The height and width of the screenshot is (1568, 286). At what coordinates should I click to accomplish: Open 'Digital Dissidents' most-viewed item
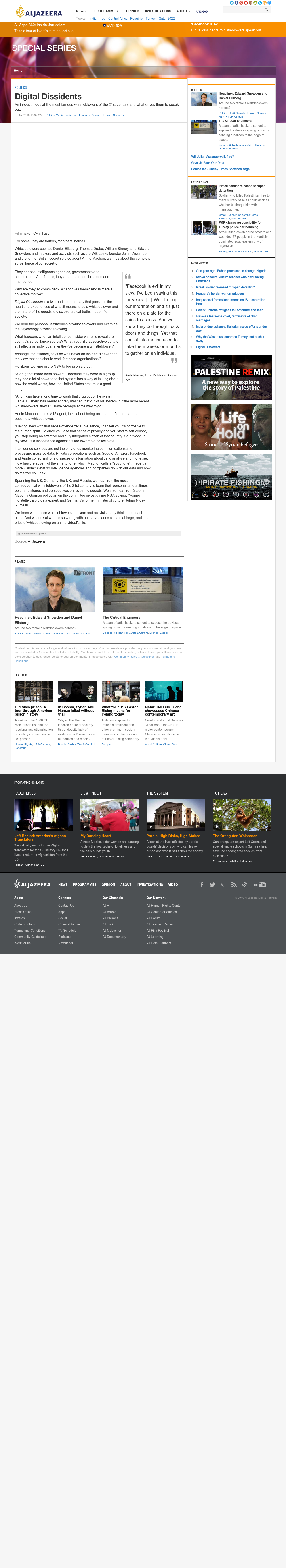(x=208, y=347)
